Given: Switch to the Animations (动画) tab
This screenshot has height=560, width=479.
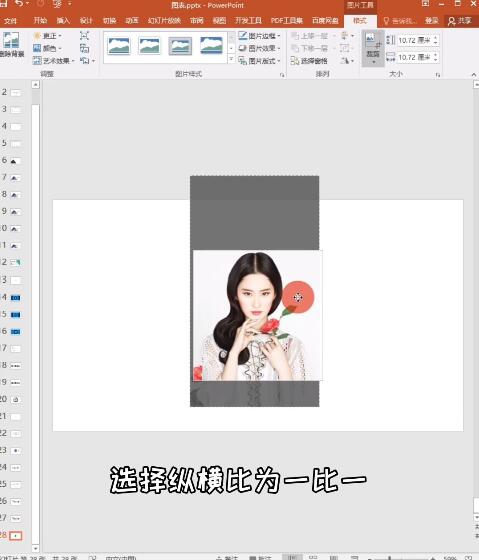Looking at the screenshot, I should coord(132,21).
